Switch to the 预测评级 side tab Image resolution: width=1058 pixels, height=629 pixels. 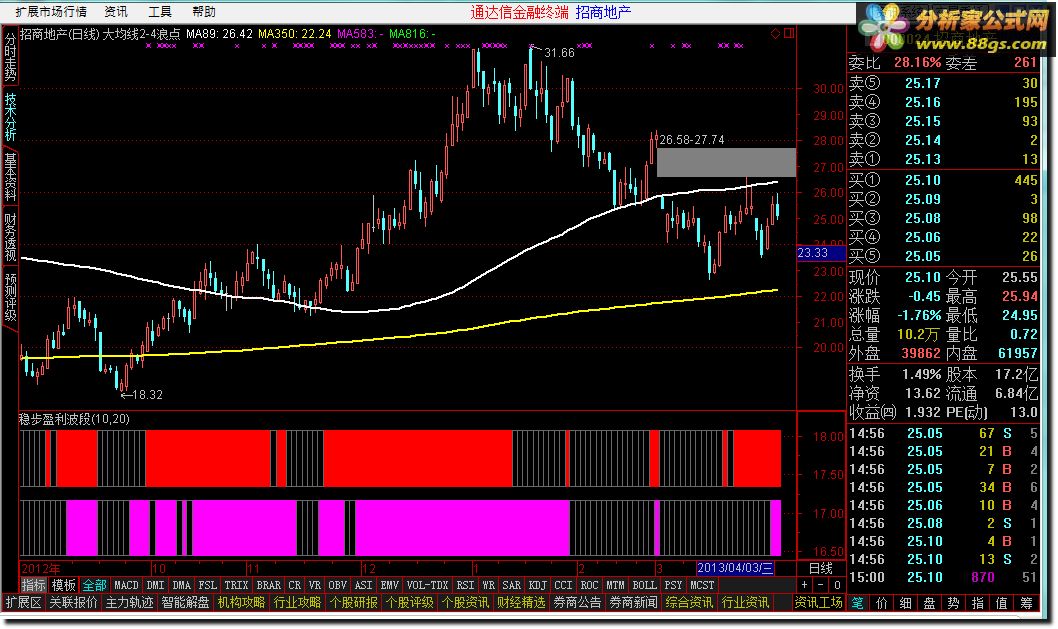pos(10,297)
